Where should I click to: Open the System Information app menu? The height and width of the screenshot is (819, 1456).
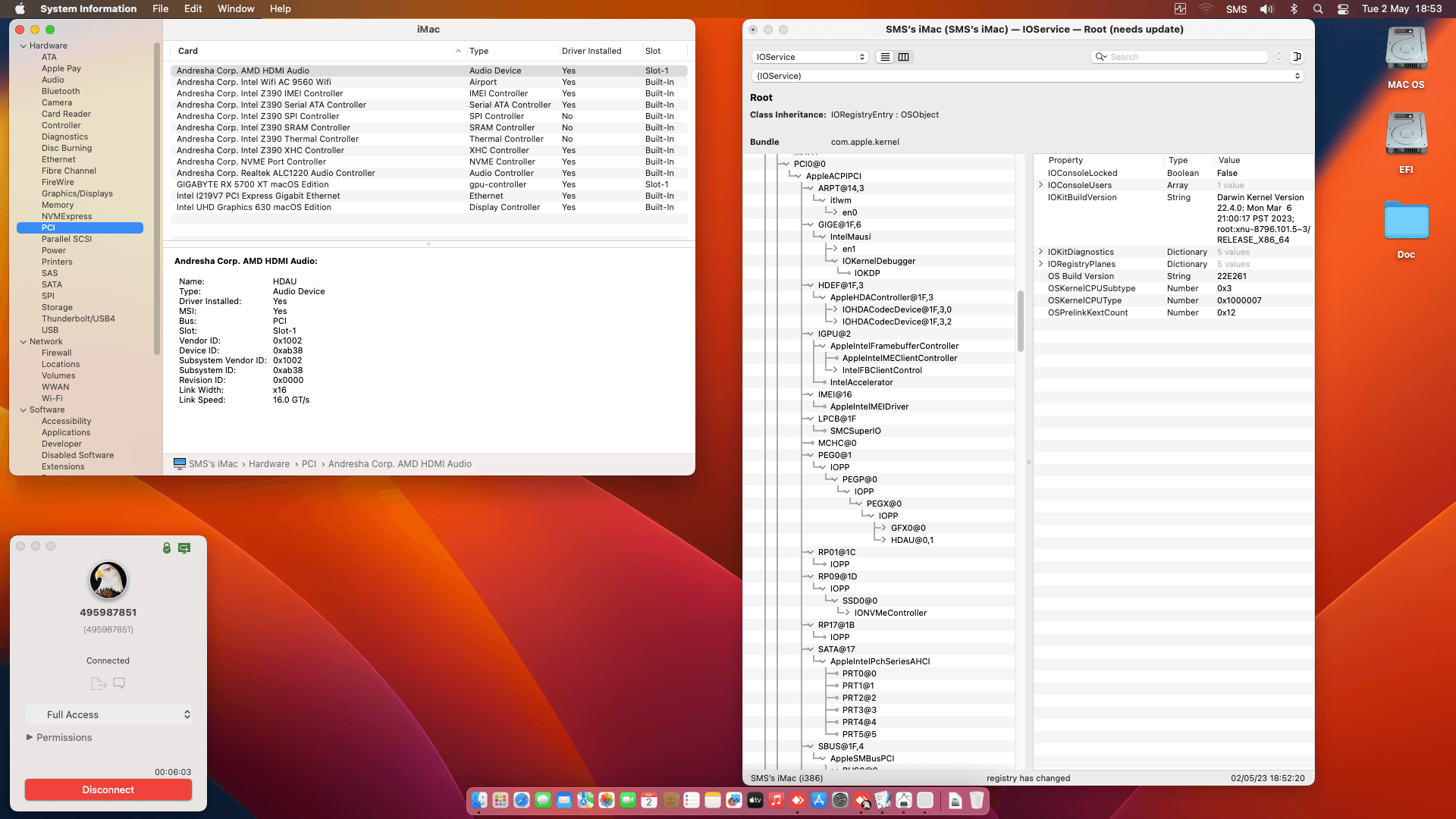click(x=89, y=9)
